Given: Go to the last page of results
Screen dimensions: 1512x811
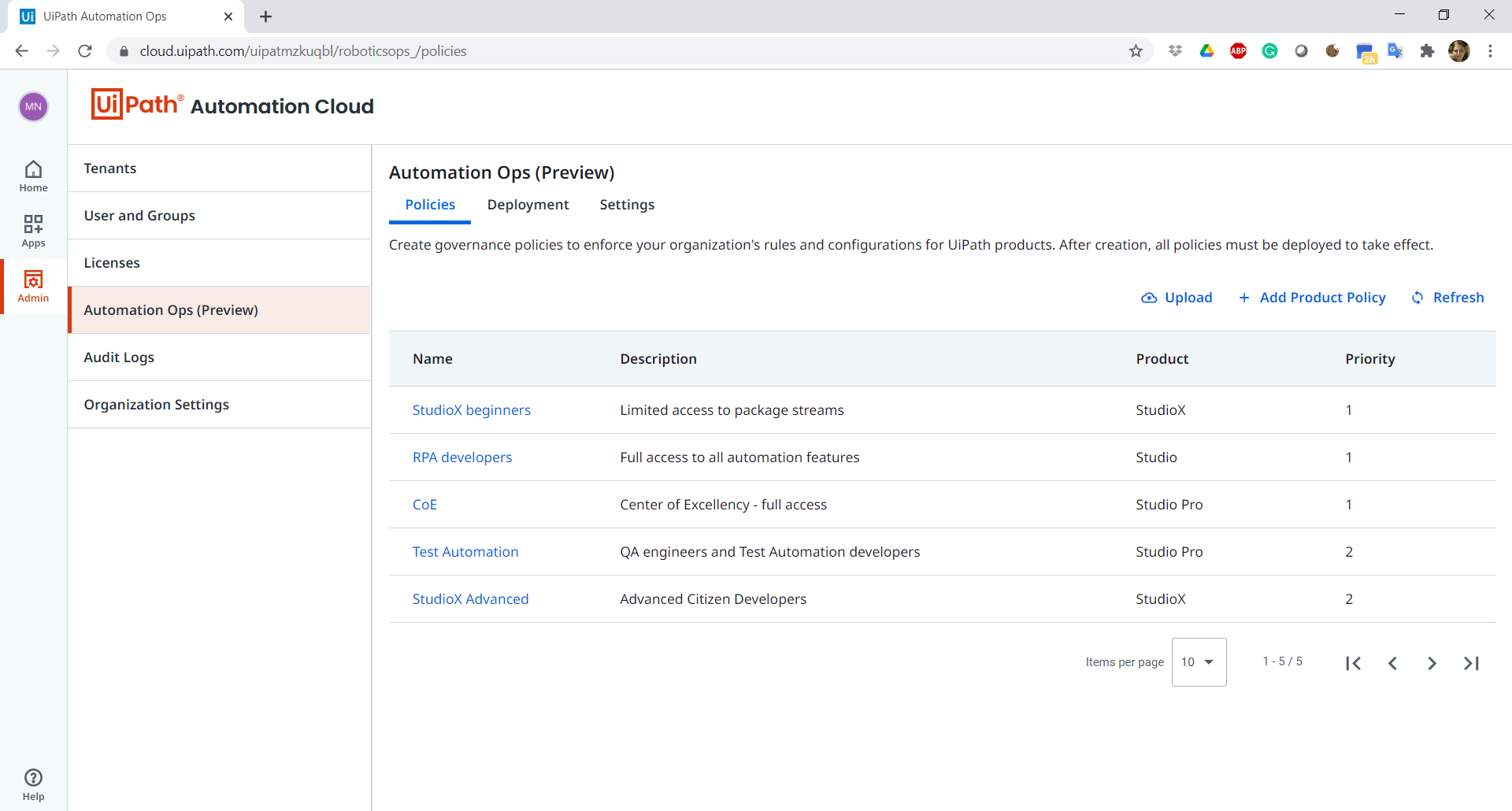Looking at the screenshot, I should 1471,663.
